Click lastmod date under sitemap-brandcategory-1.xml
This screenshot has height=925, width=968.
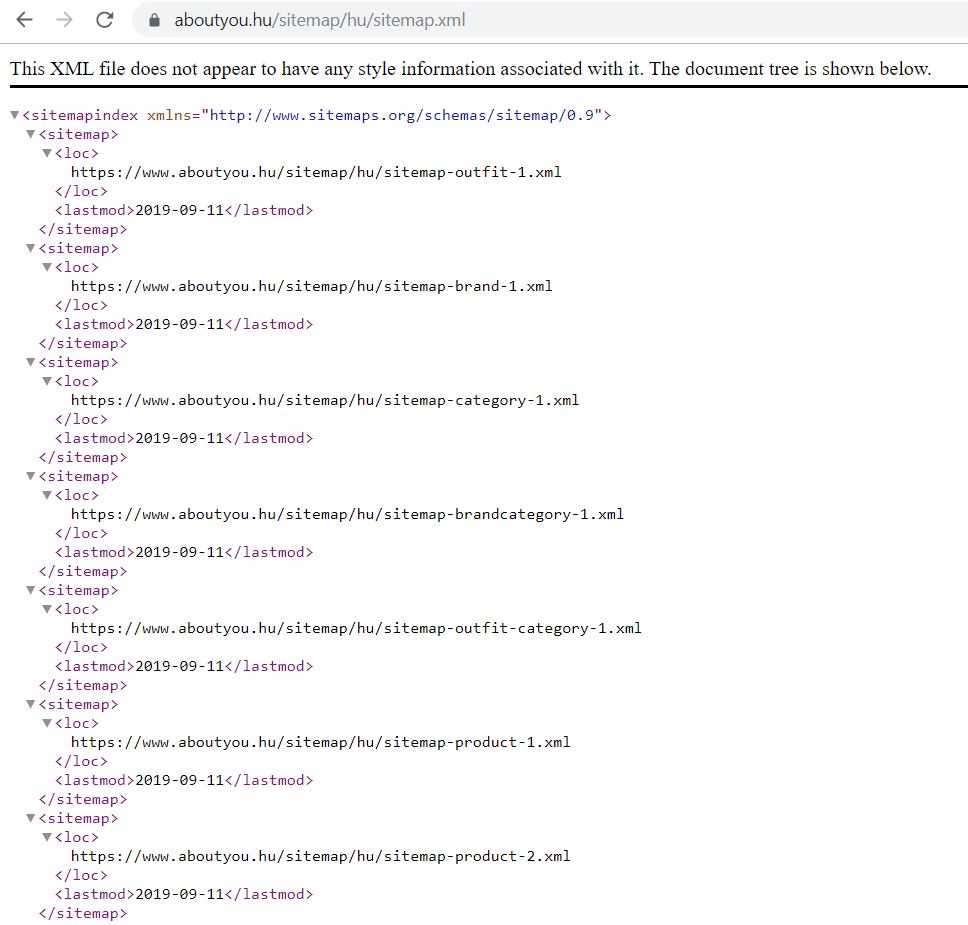180,552
